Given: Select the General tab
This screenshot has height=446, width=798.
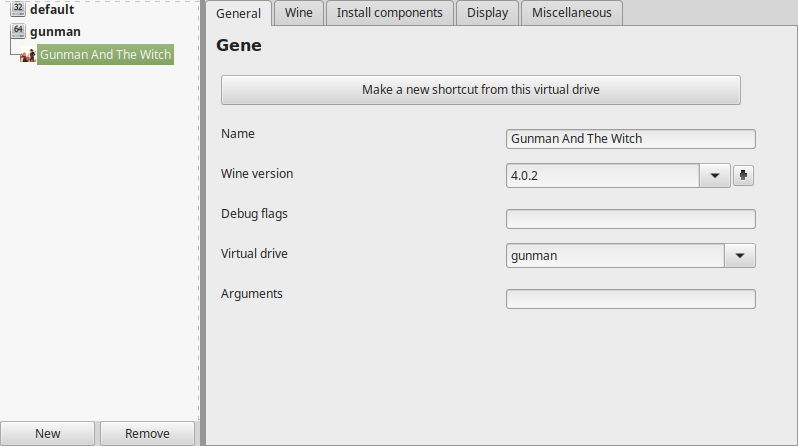Looking at the screenshot, I should click(238, 13).
